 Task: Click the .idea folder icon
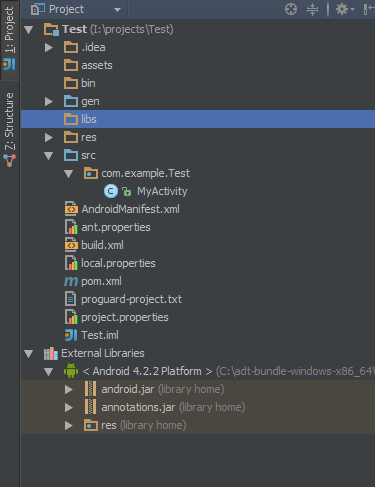pyautogui.click(x=71, y=47)
